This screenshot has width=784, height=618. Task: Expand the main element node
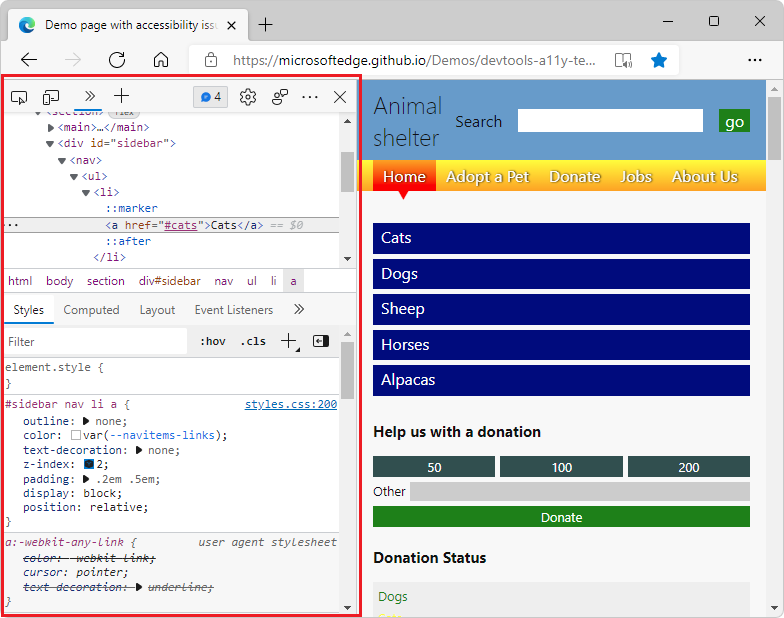point(50,128)
